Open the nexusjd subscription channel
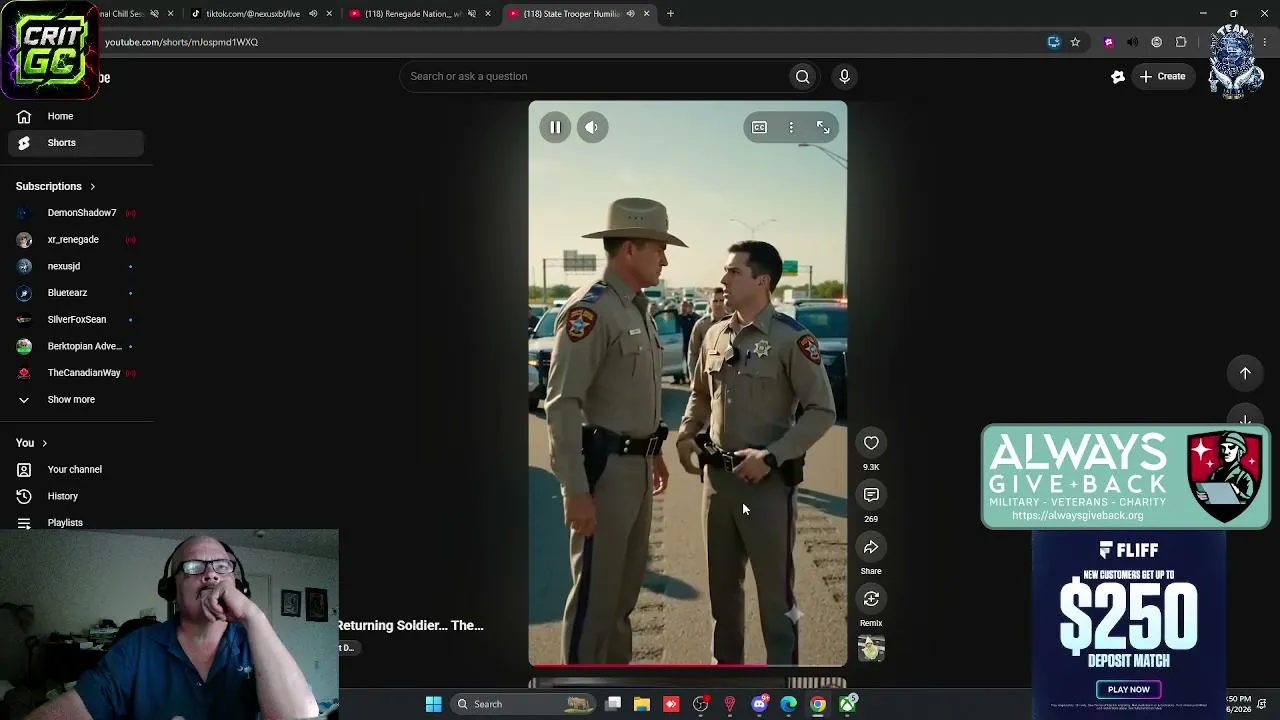Image resolution: width=1280 pixels, height=720 pixels. 76,266
